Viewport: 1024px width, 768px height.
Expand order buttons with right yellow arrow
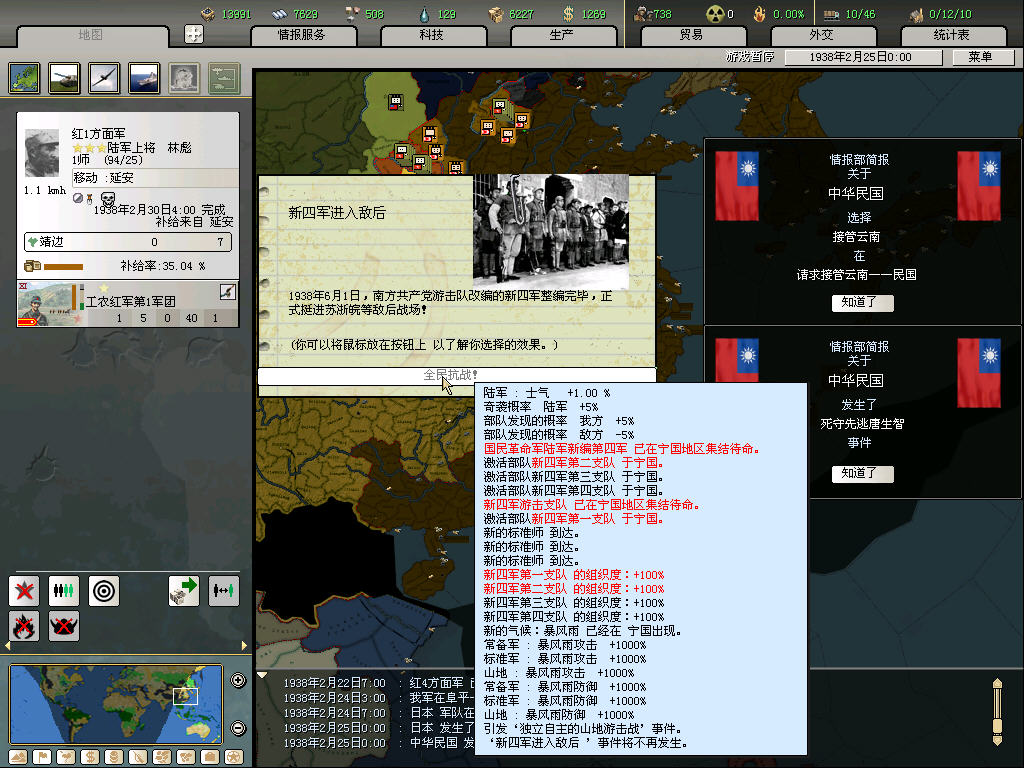[x=245, y=646]
